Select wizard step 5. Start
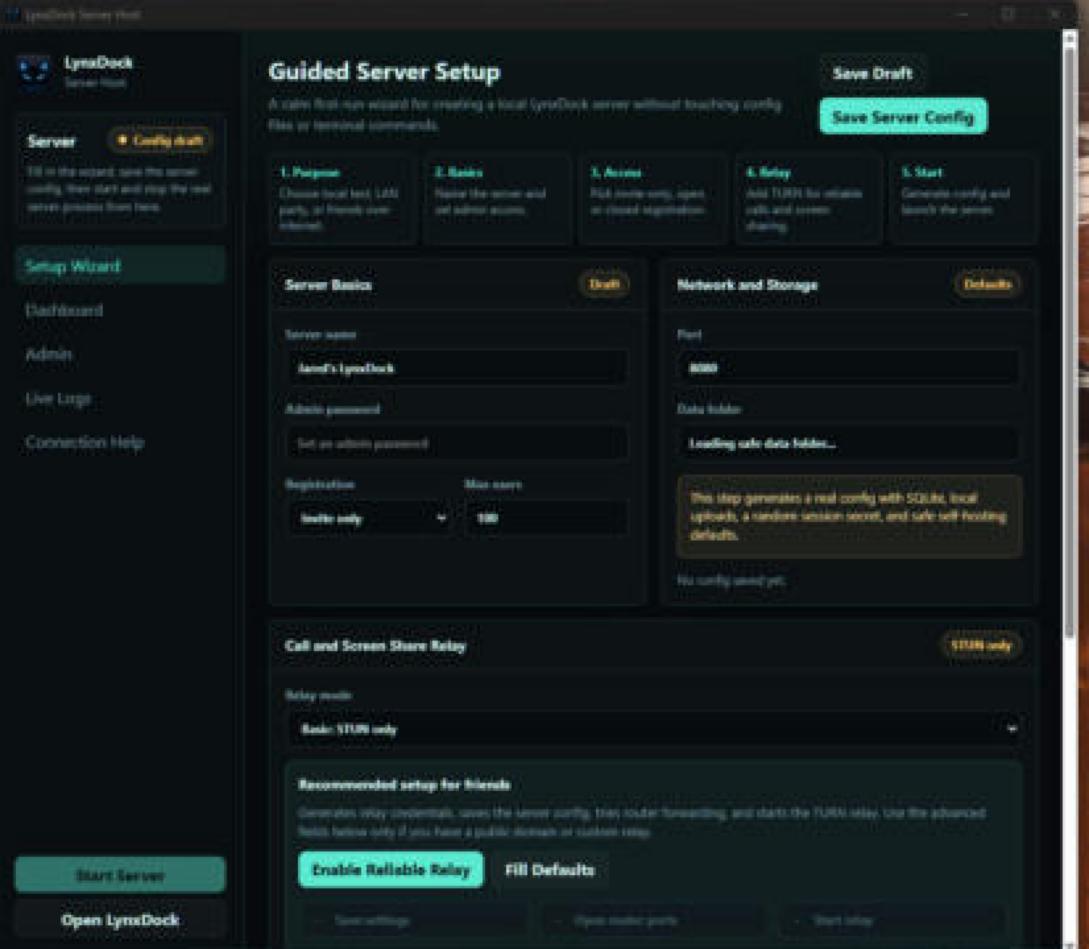This screenshot has height=949, width=1089. pos(963,199)
